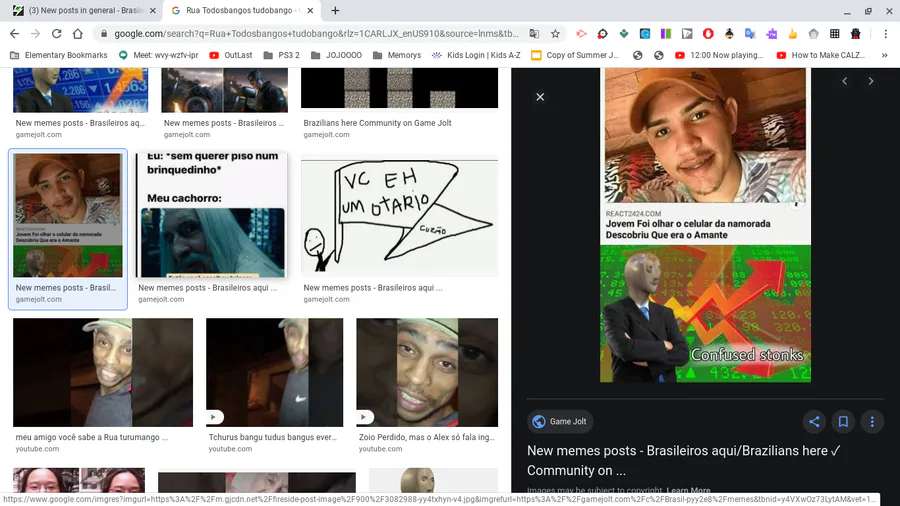Click the site lock icon in address bar

[104, 34]
